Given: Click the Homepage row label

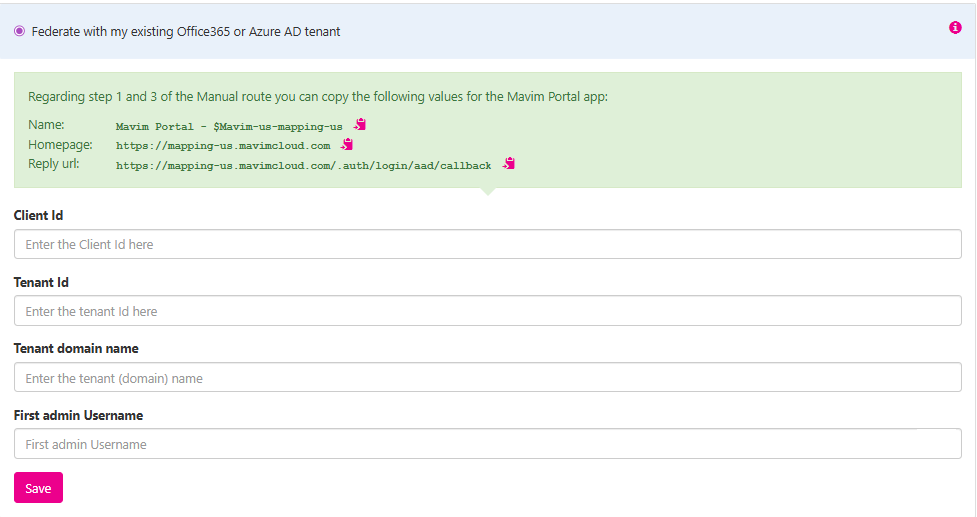Looking at the screenshot, I should 59,145.
